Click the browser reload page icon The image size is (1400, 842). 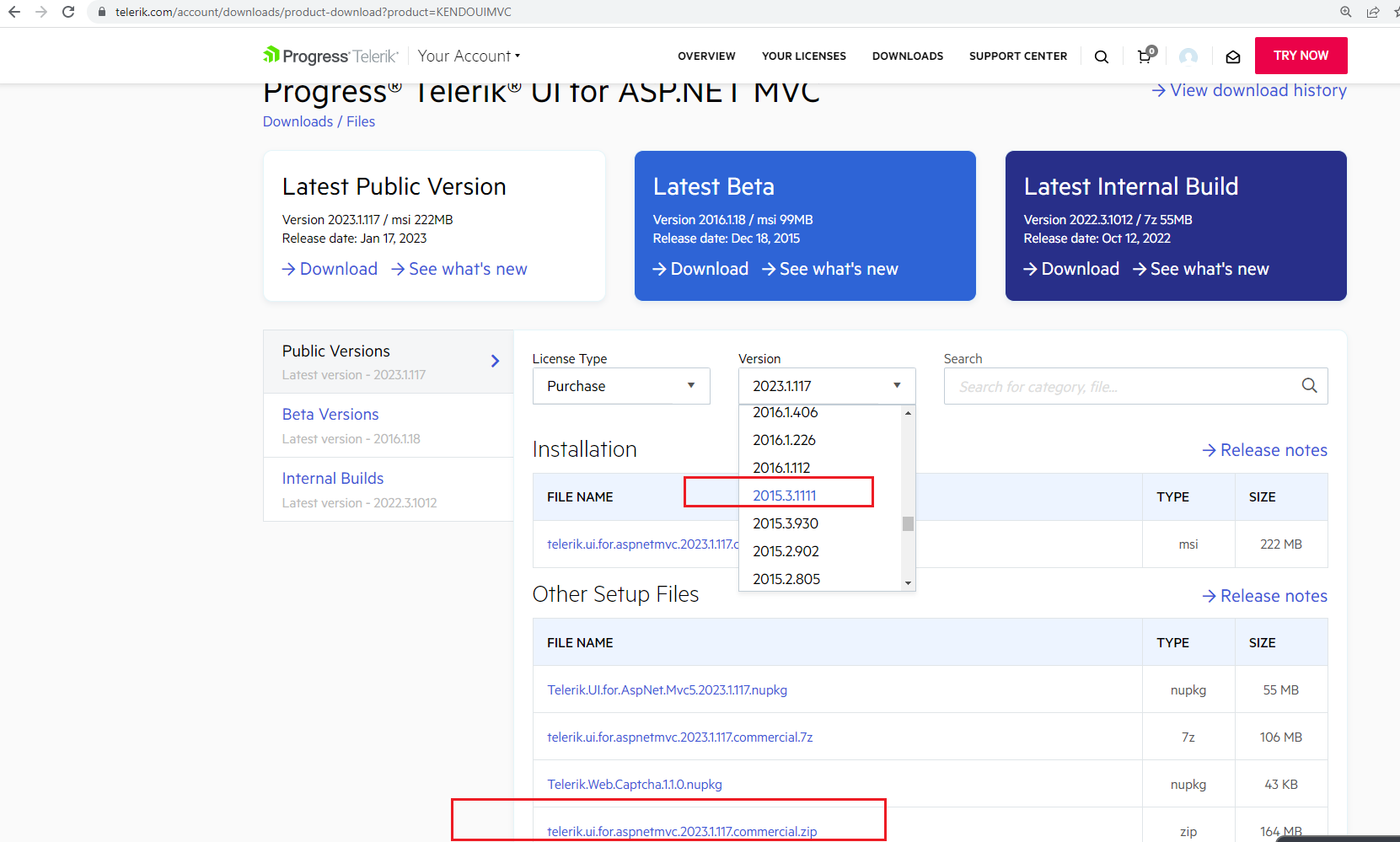[x=68, y=12]
